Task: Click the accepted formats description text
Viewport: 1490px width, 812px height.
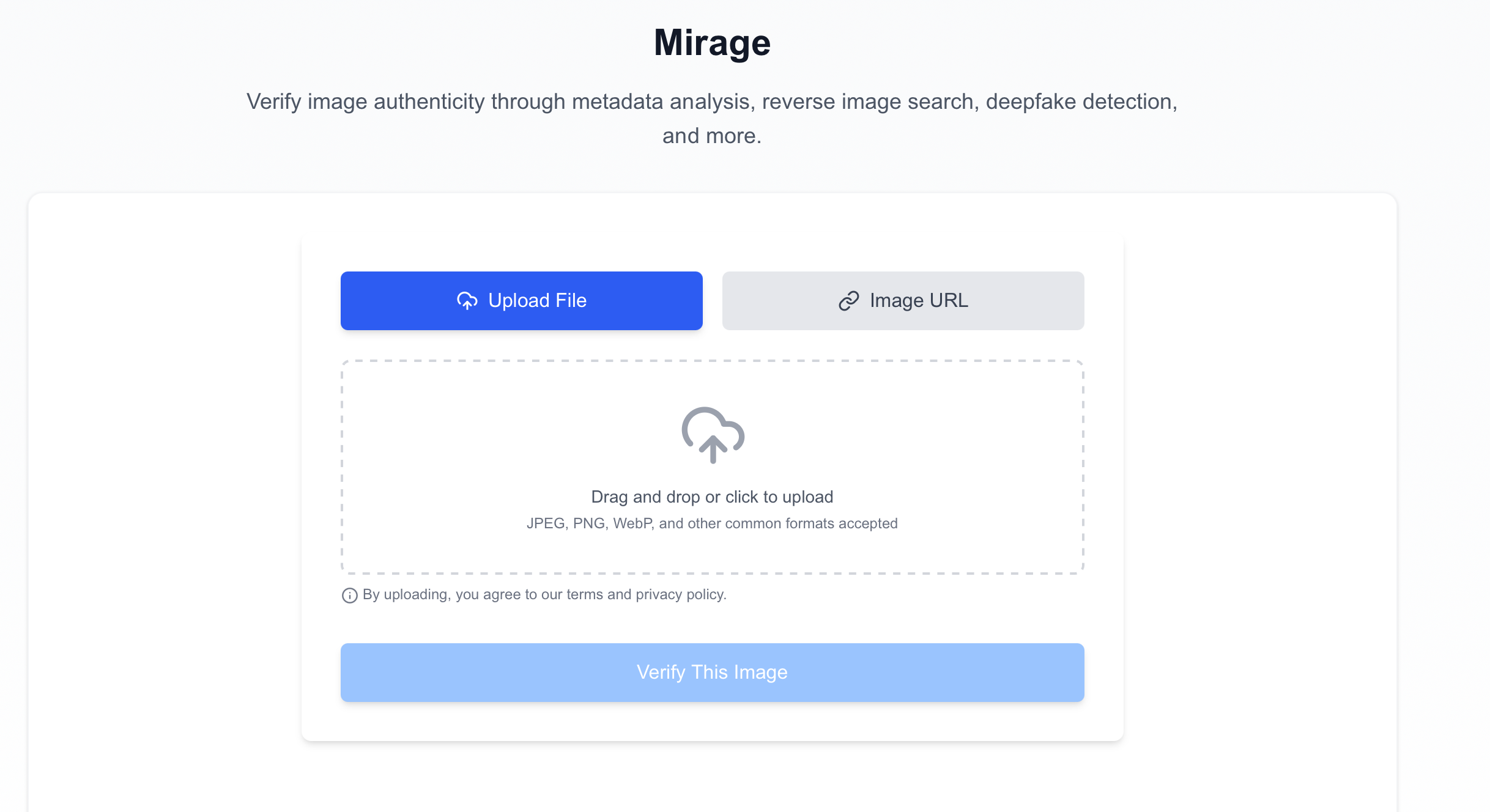Action: click(x=712, y=523)
